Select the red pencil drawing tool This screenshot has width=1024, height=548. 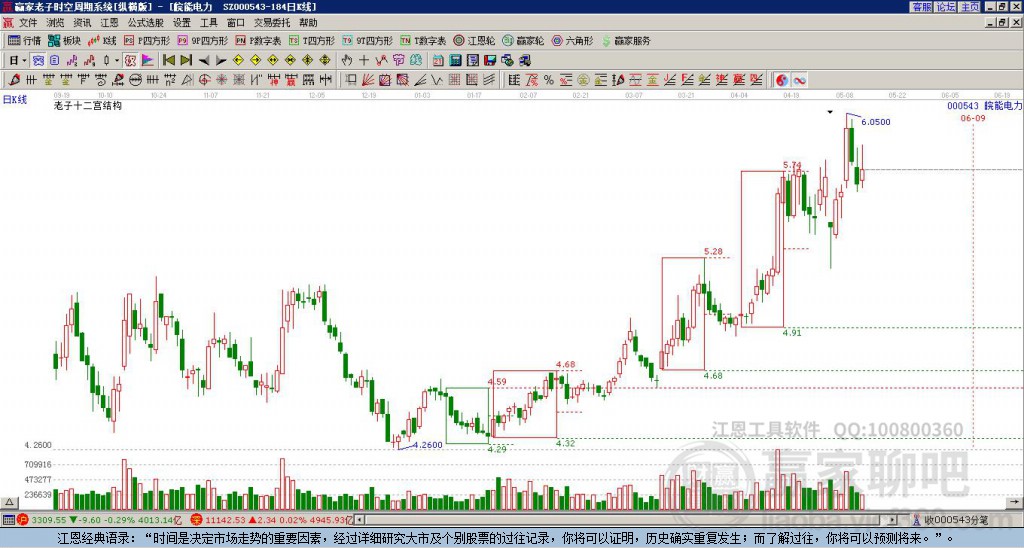click(x=13, y=80)
